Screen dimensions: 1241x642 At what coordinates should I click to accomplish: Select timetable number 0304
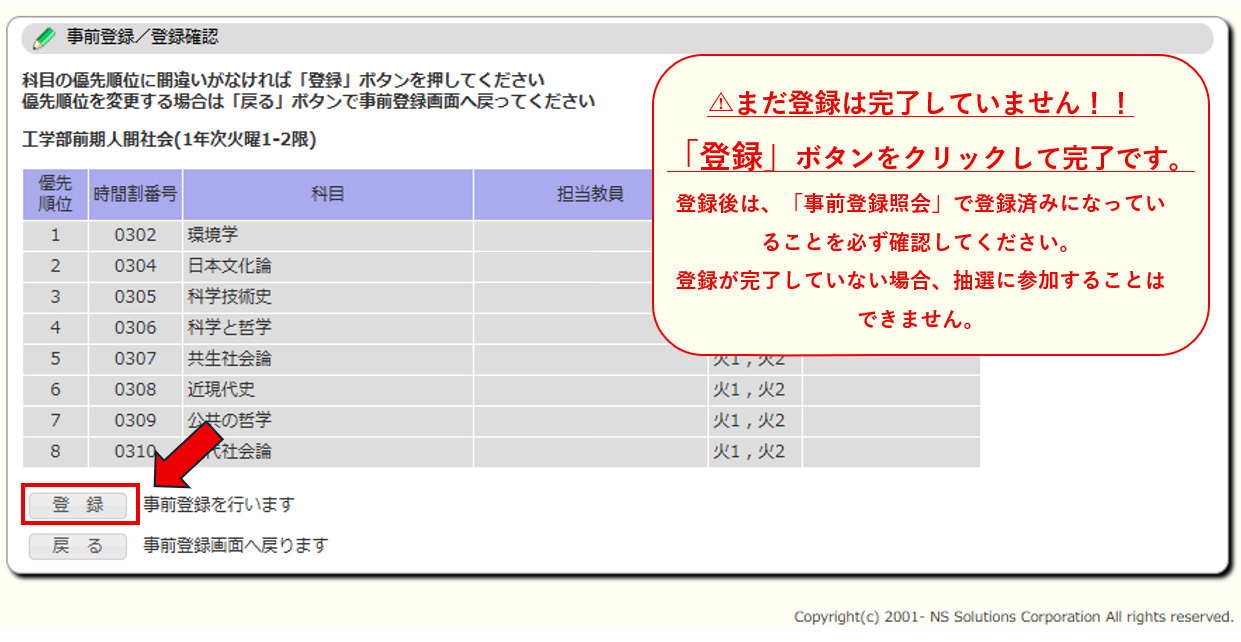coord(135,266)
